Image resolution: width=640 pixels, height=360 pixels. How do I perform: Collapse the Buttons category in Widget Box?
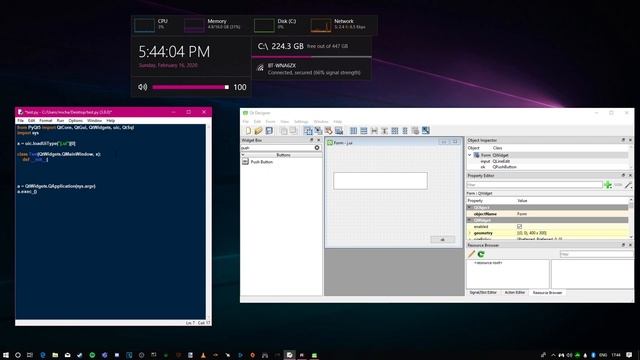243,155
